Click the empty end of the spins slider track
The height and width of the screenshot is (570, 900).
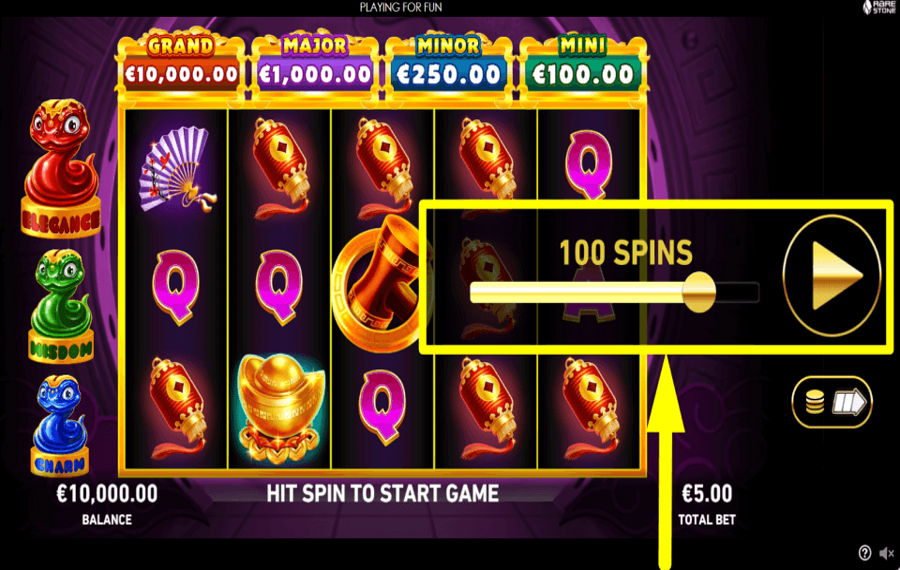click(x=738, y=292)
